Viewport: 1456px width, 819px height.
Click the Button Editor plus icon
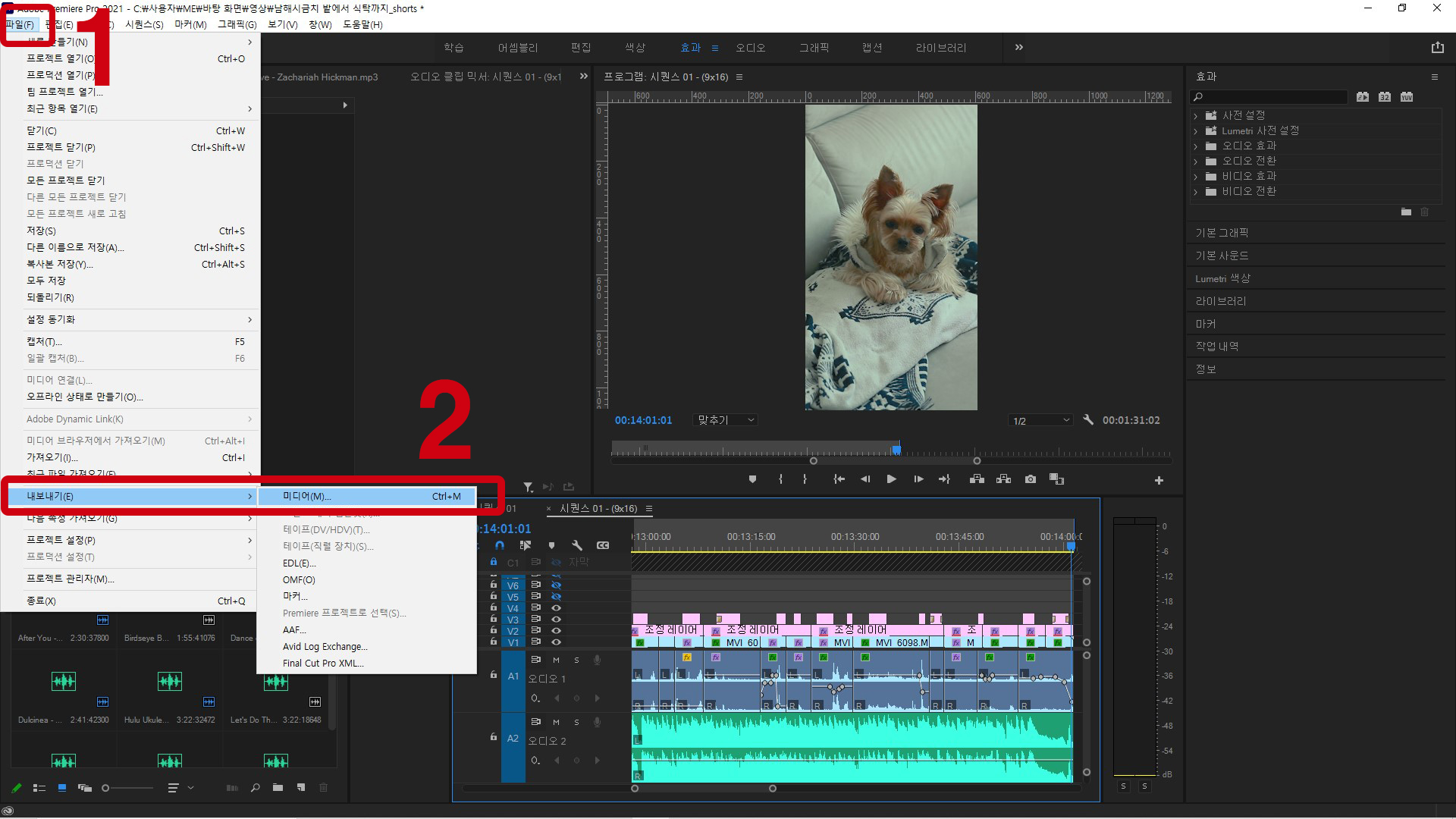[1159, 480]
